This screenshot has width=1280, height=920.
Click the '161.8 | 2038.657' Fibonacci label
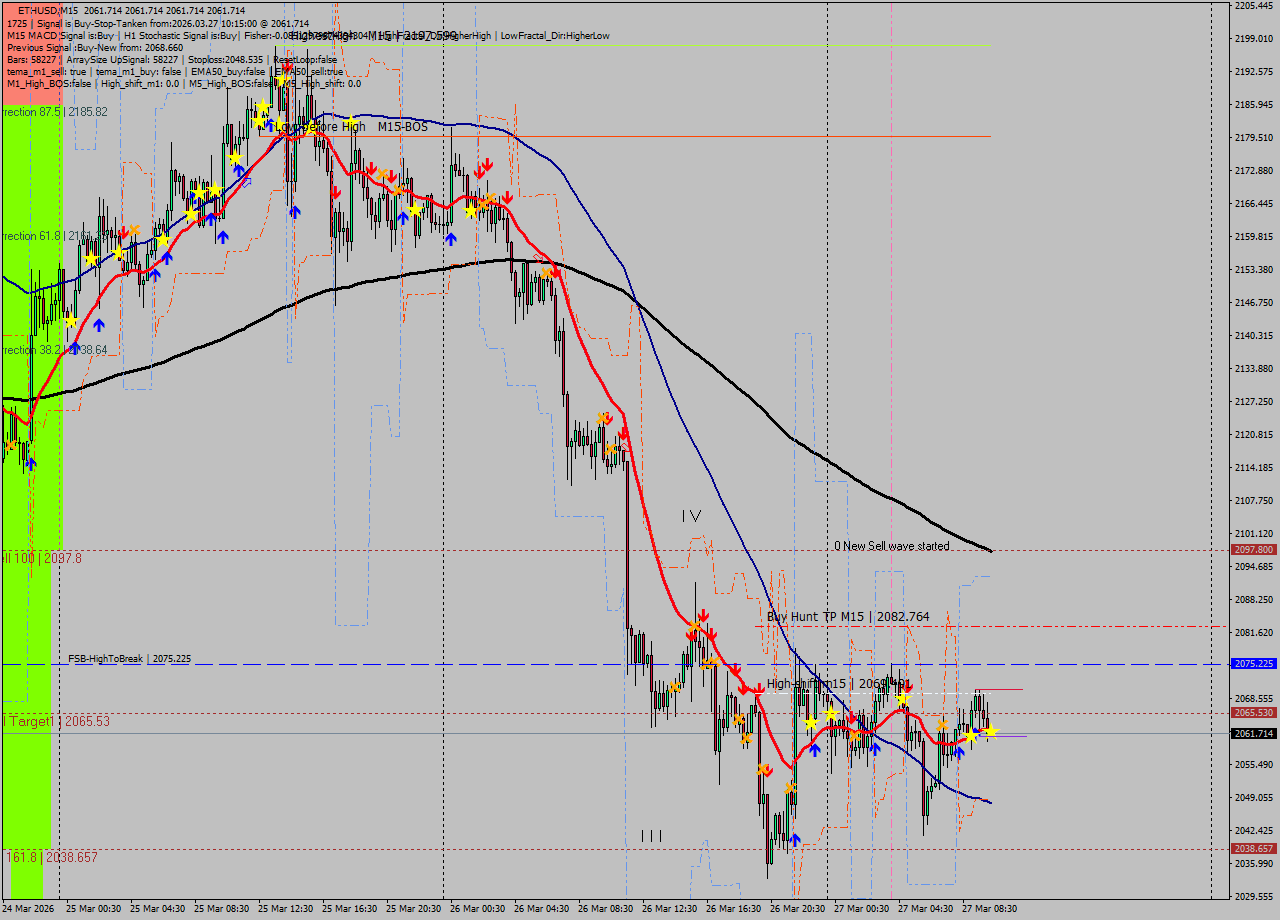coord(52,857)
